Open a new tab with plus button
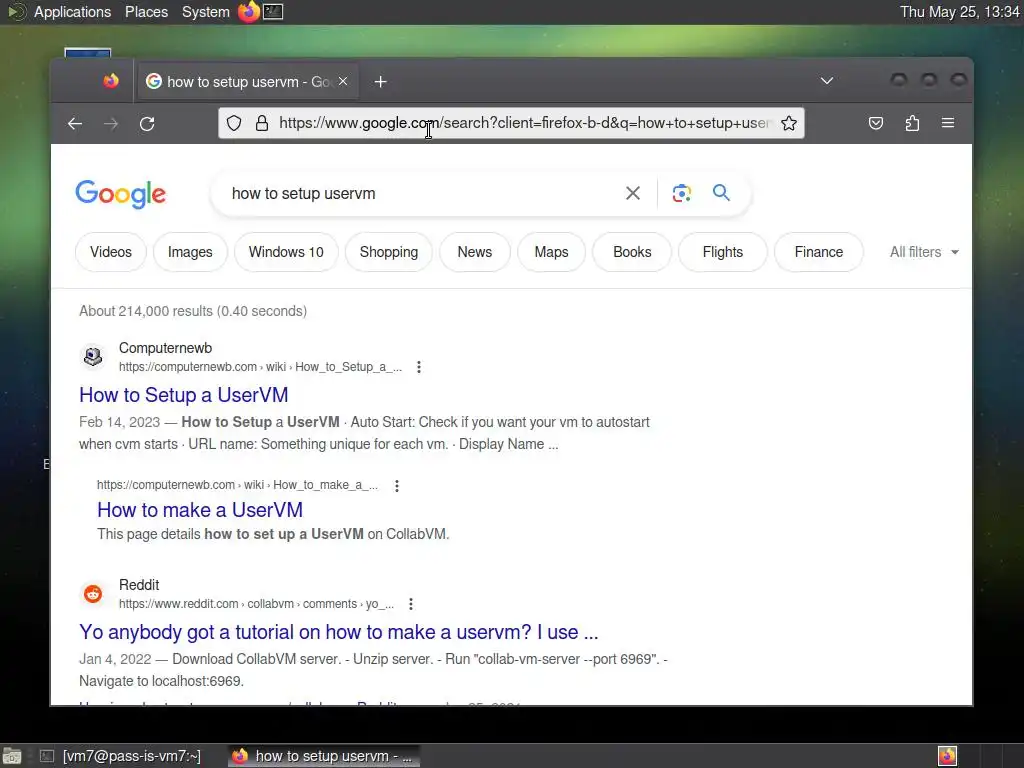The height and width of the screenshot is (768, 1024). [381, 82]
